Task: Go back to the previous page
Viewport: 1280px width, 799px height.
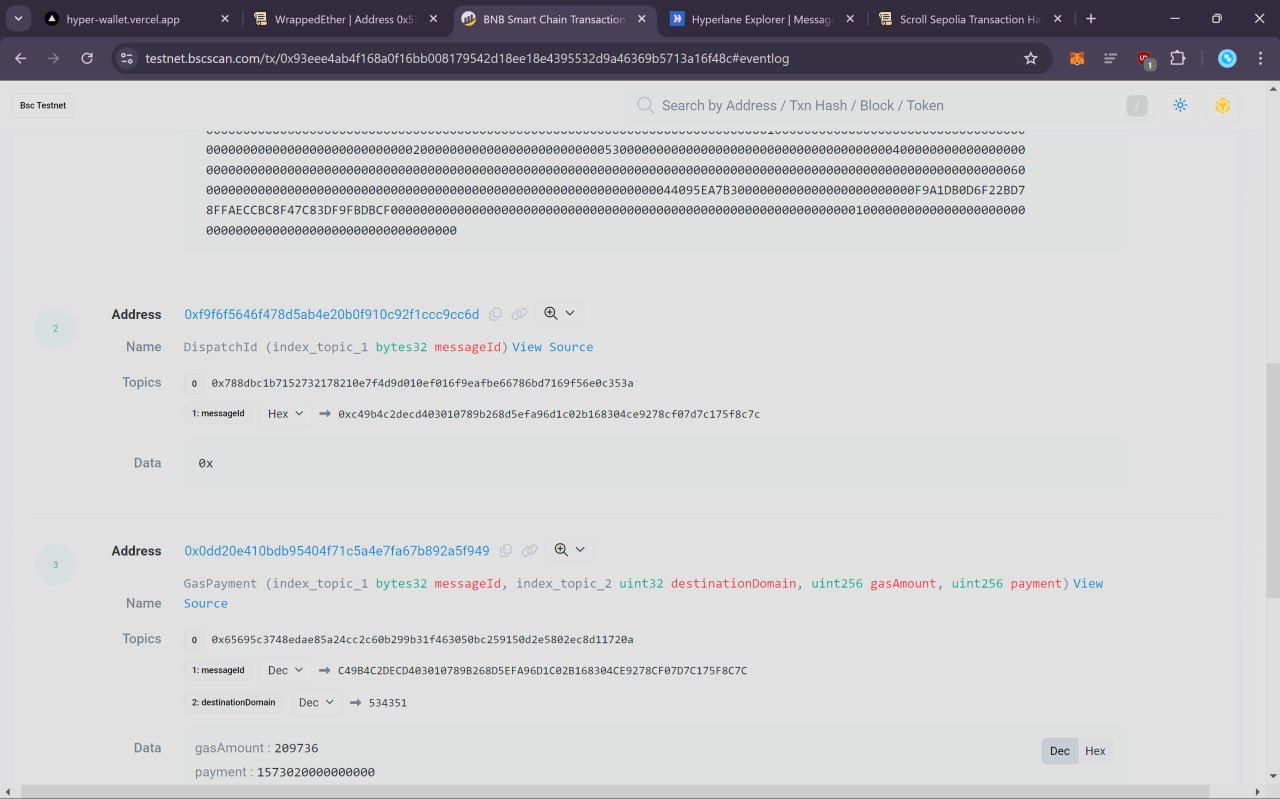Action: click(21, 59)
